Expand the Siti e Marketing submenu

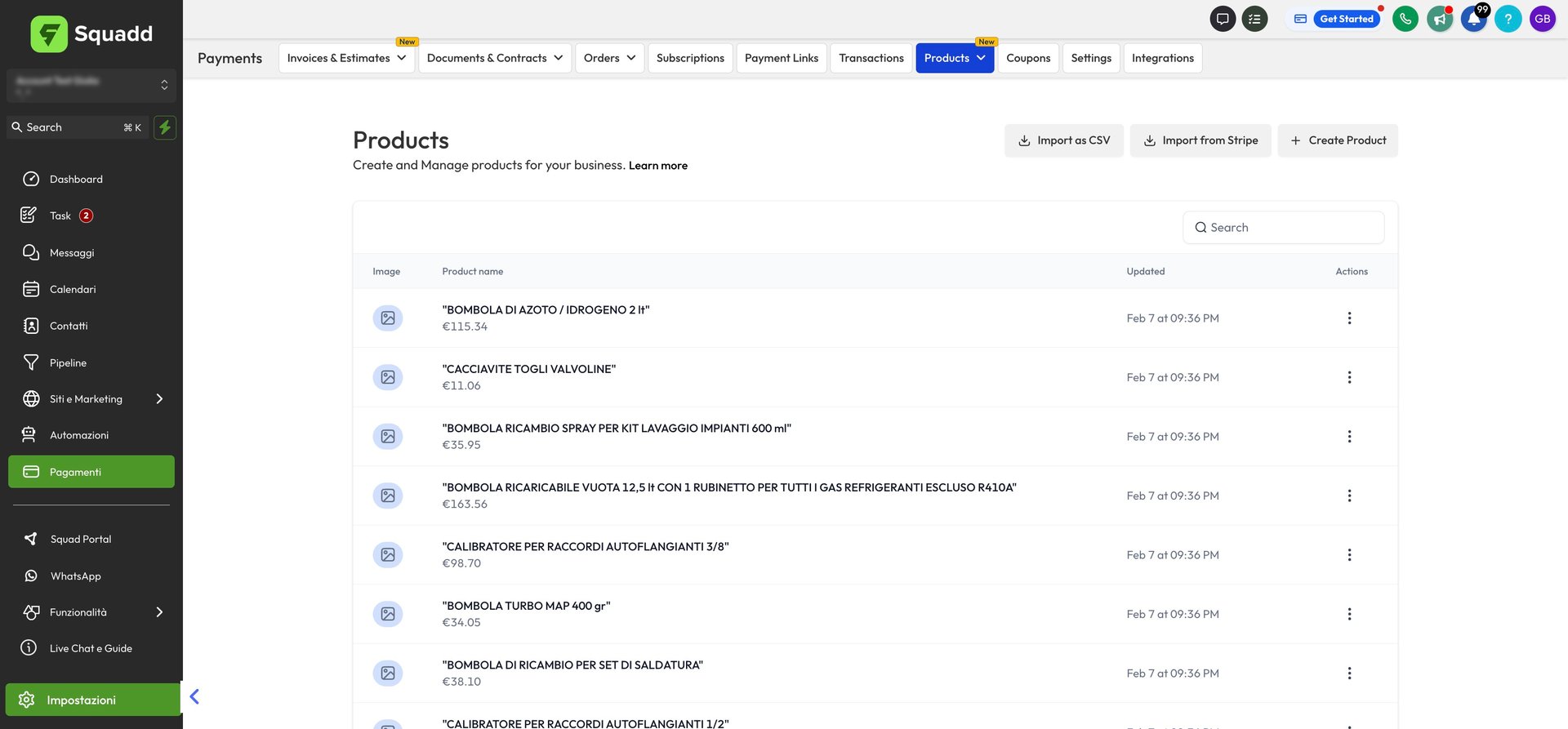[x=159, y=399]
